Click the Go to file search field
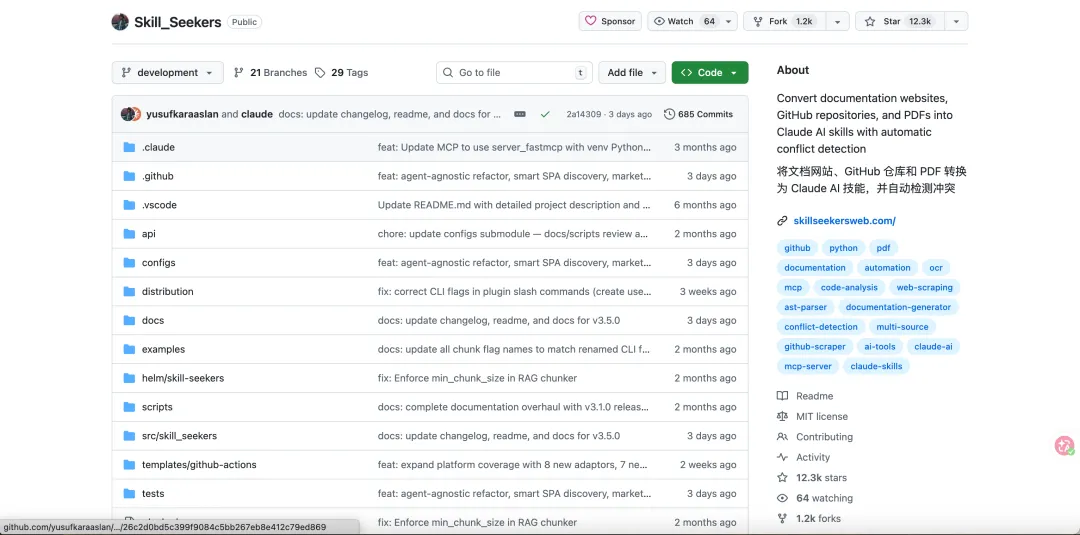The height and width of the screenshot is (535, 1080). click(x=515, y=73)
